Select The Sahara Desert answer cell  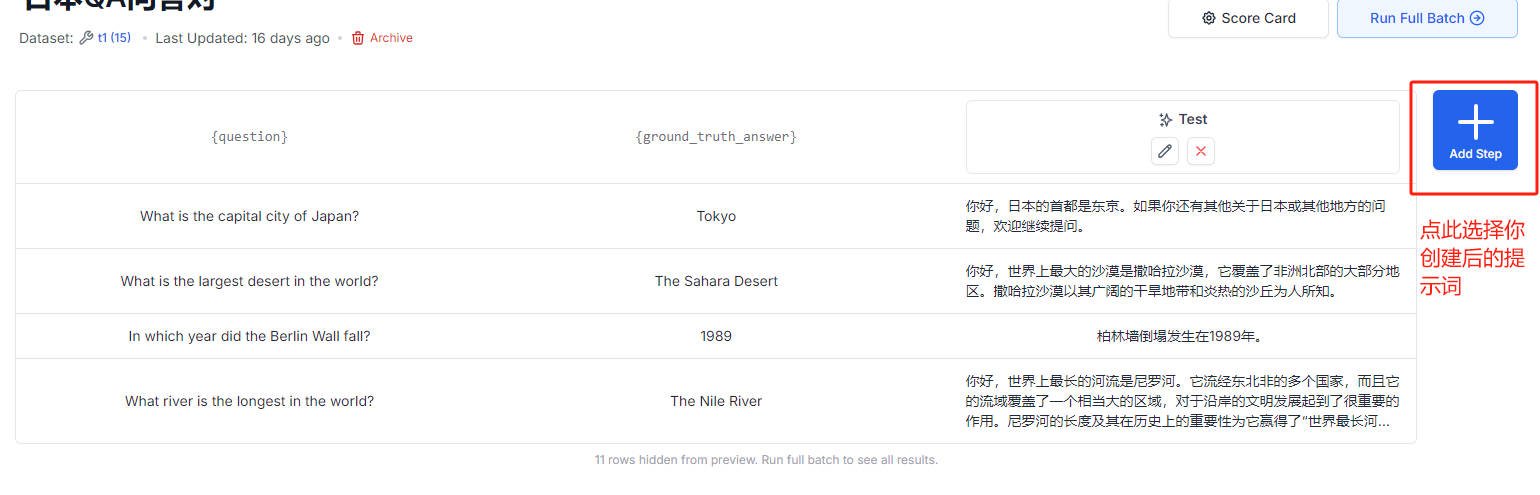(x=716, y=281)
